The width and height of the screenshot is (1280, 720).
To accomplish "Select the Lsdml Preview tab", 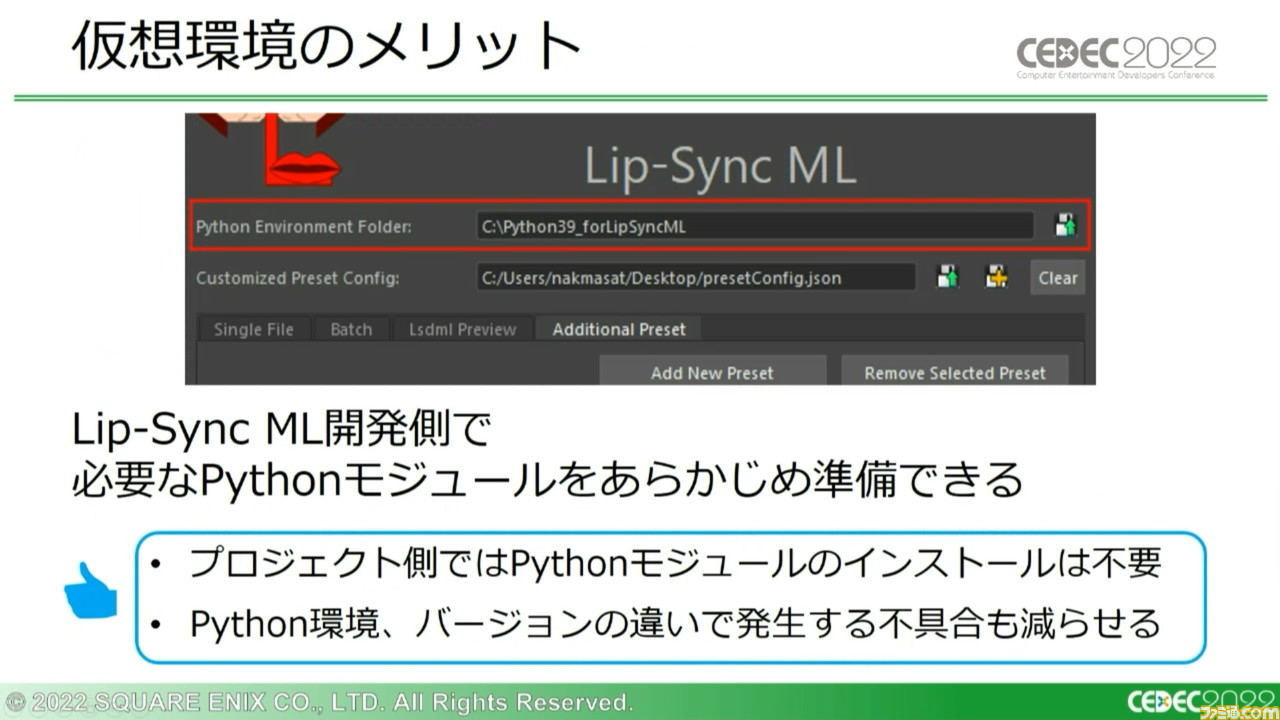I will point(462,329).
